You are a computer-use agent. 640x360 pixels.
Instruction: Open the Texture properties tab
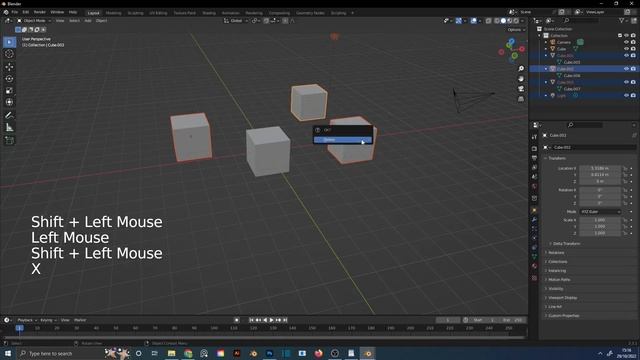[534, 278]
